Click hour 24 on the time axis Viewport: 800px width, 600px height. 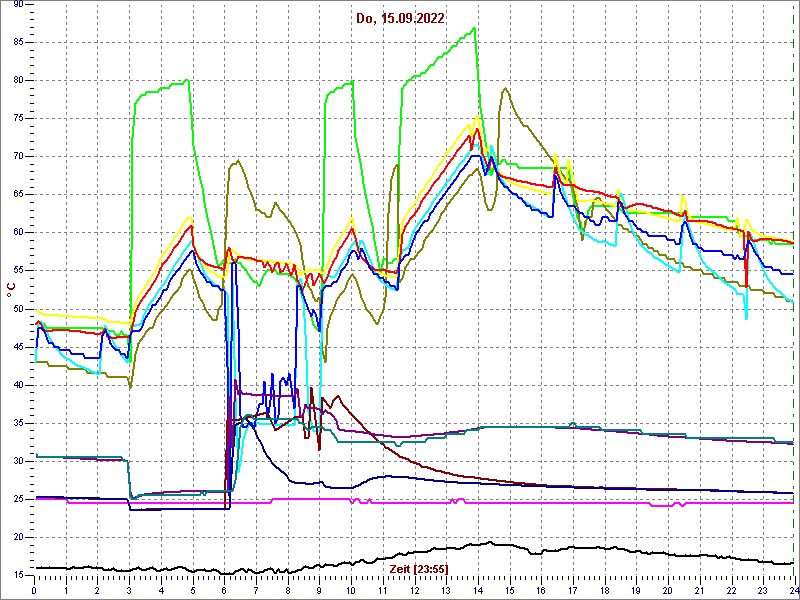click(793, 590)
